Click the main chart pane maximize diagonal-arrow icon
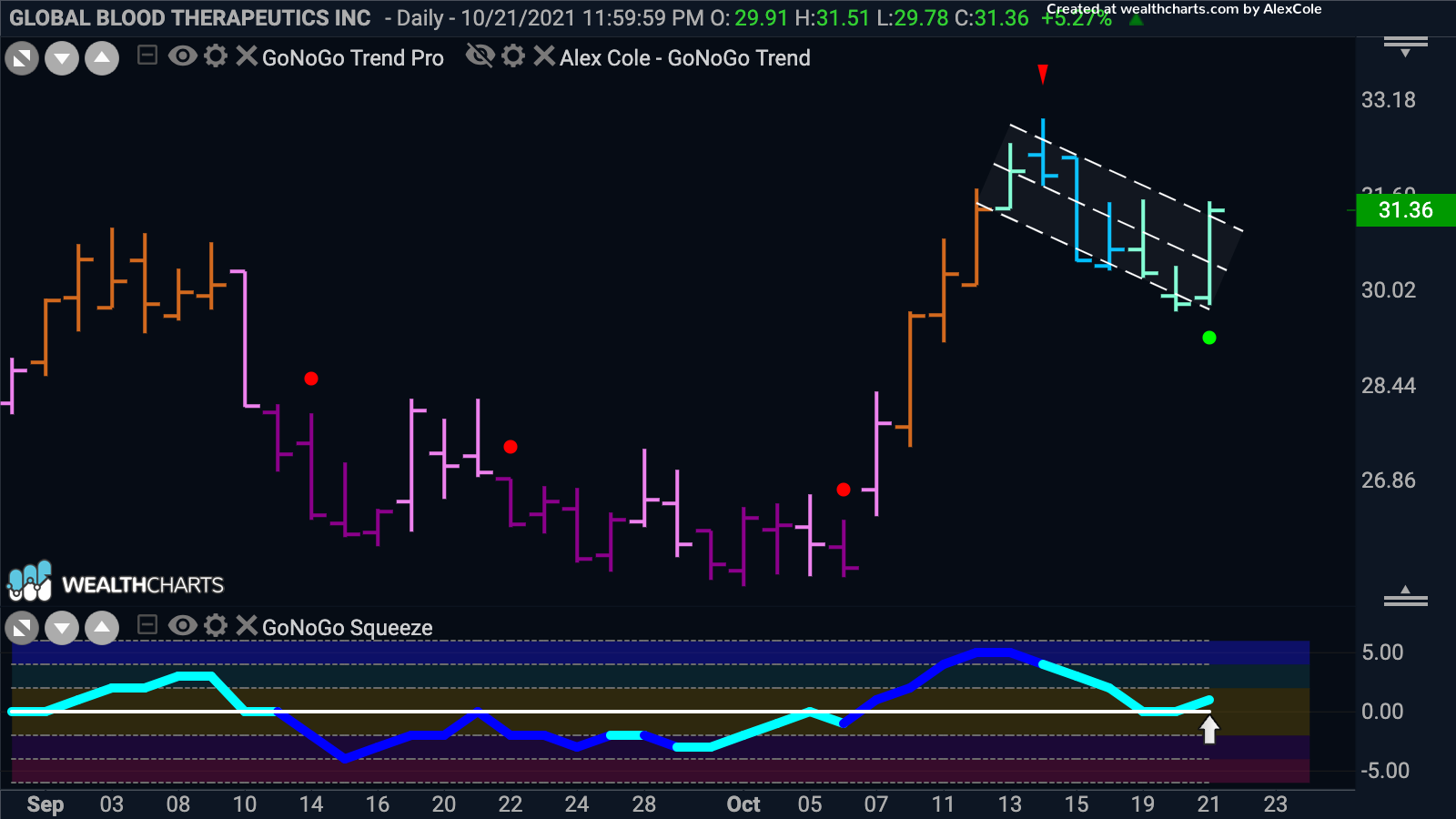This screenshot has width=1456, height=819. tap(22, 59)
